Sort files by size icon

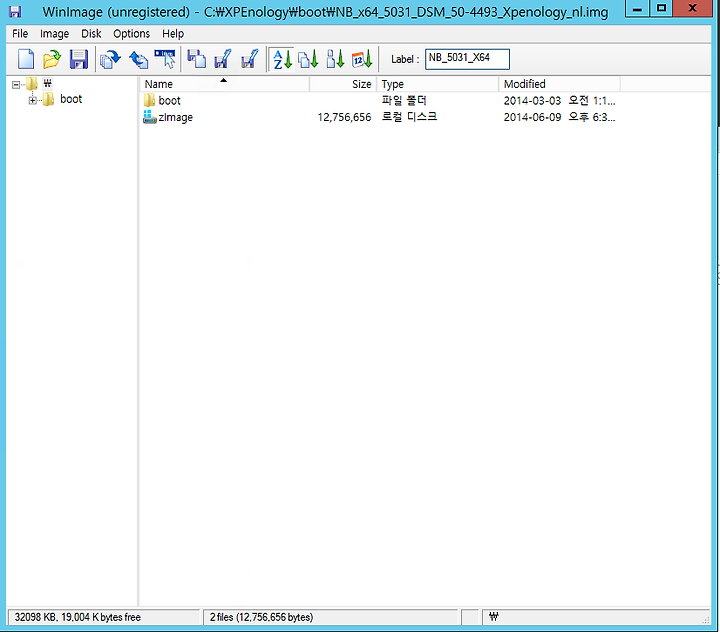click(x=335, y=59)
